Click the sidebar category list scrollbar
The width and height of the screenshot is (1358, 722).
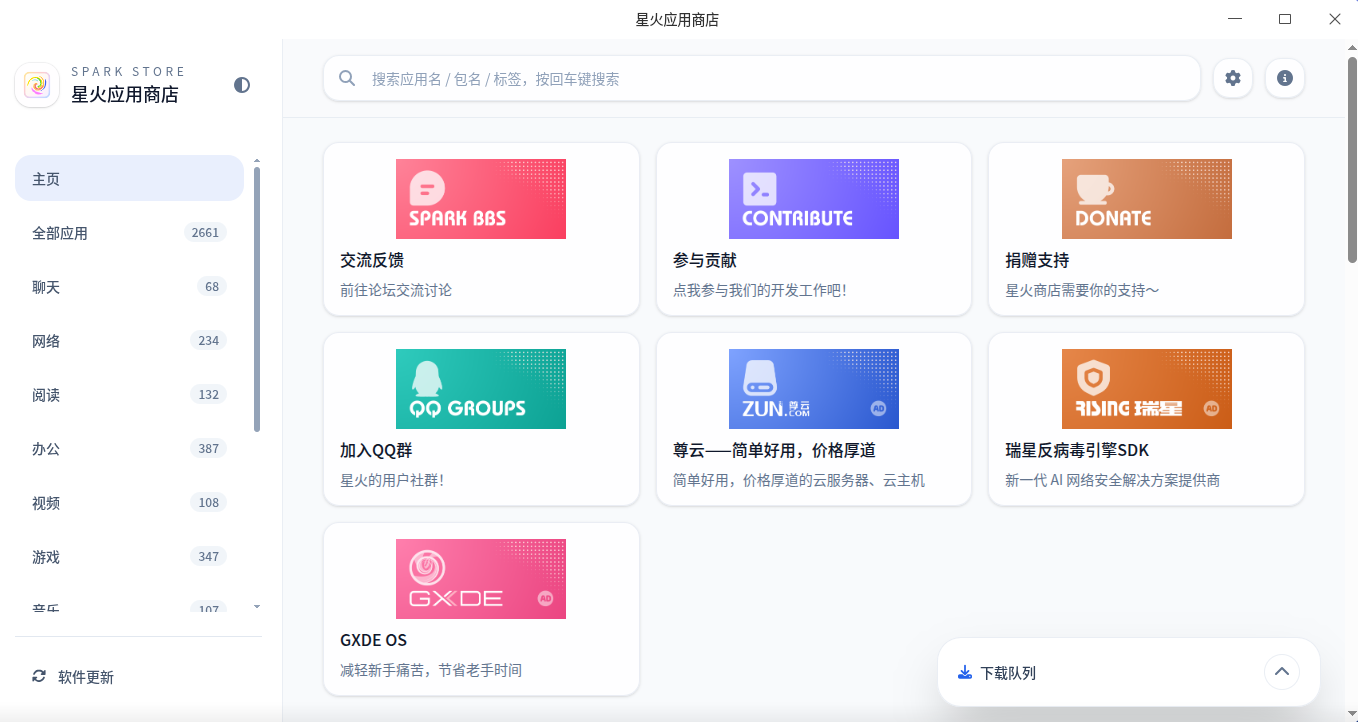[x=257, y=299]
